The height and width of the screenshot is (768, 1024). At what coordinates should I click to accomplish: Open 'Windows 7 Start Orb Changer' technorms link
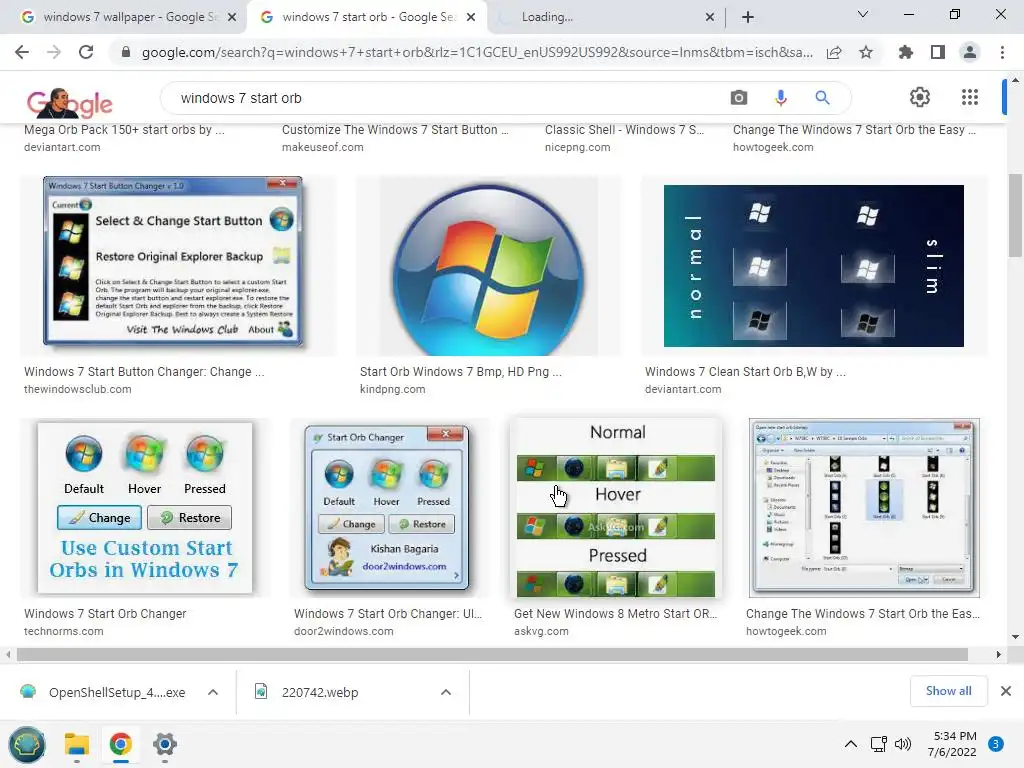tap(105, 614)
